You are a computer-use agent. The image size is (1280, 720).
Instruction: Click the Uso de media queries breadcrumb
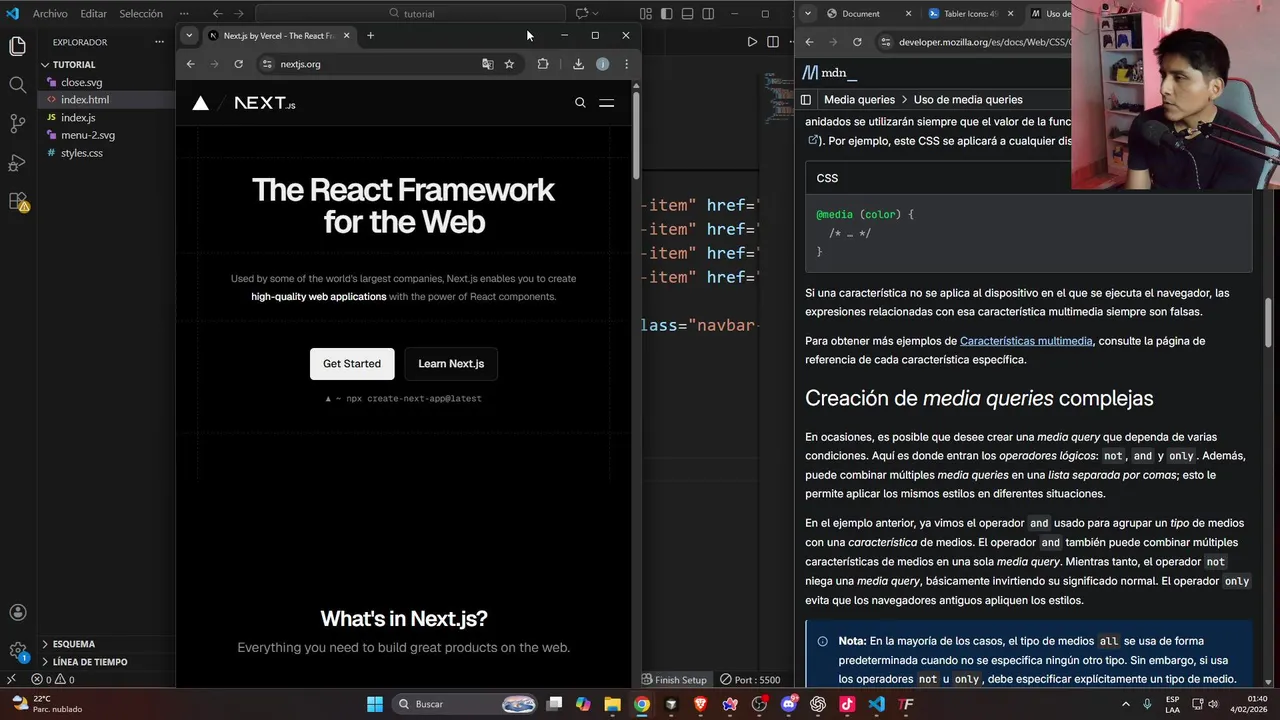(x=968, y=100)
